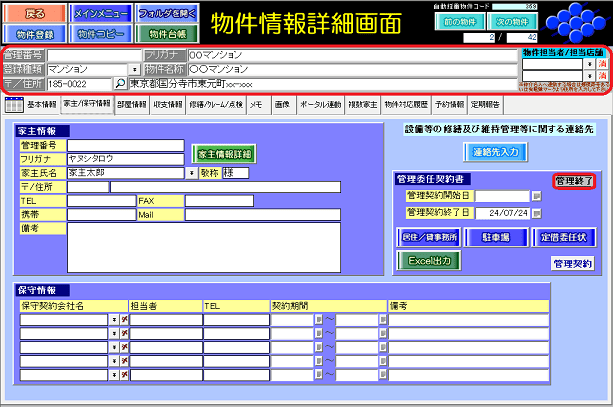The height and width of the screenshot is (407, 613).
Task: Click first 消 clear button for 物件担当者
Action: click(x=603, y=63)
